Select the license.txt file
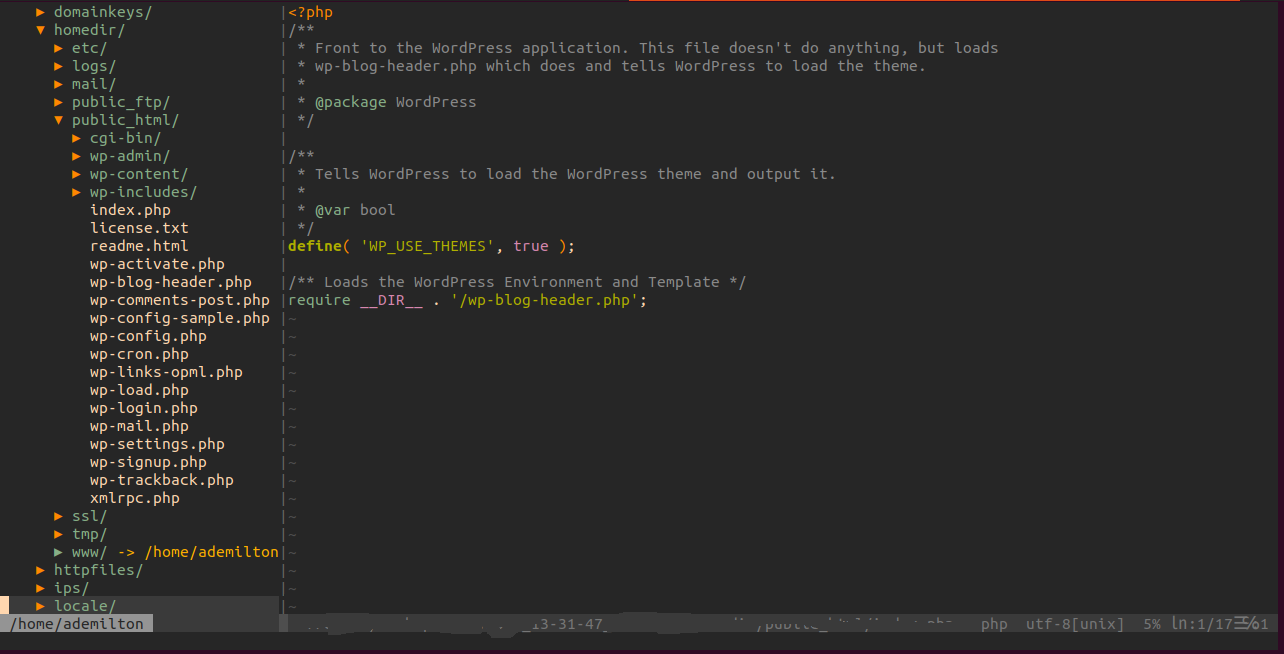The width and height of the screenshot is (1284, 654). [139, 228]
